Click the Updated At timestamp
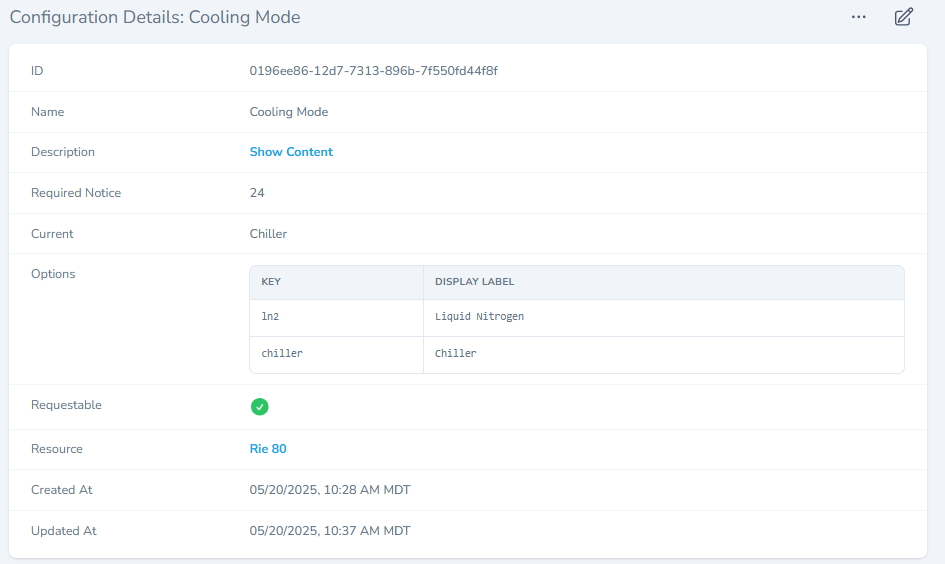 330,531
